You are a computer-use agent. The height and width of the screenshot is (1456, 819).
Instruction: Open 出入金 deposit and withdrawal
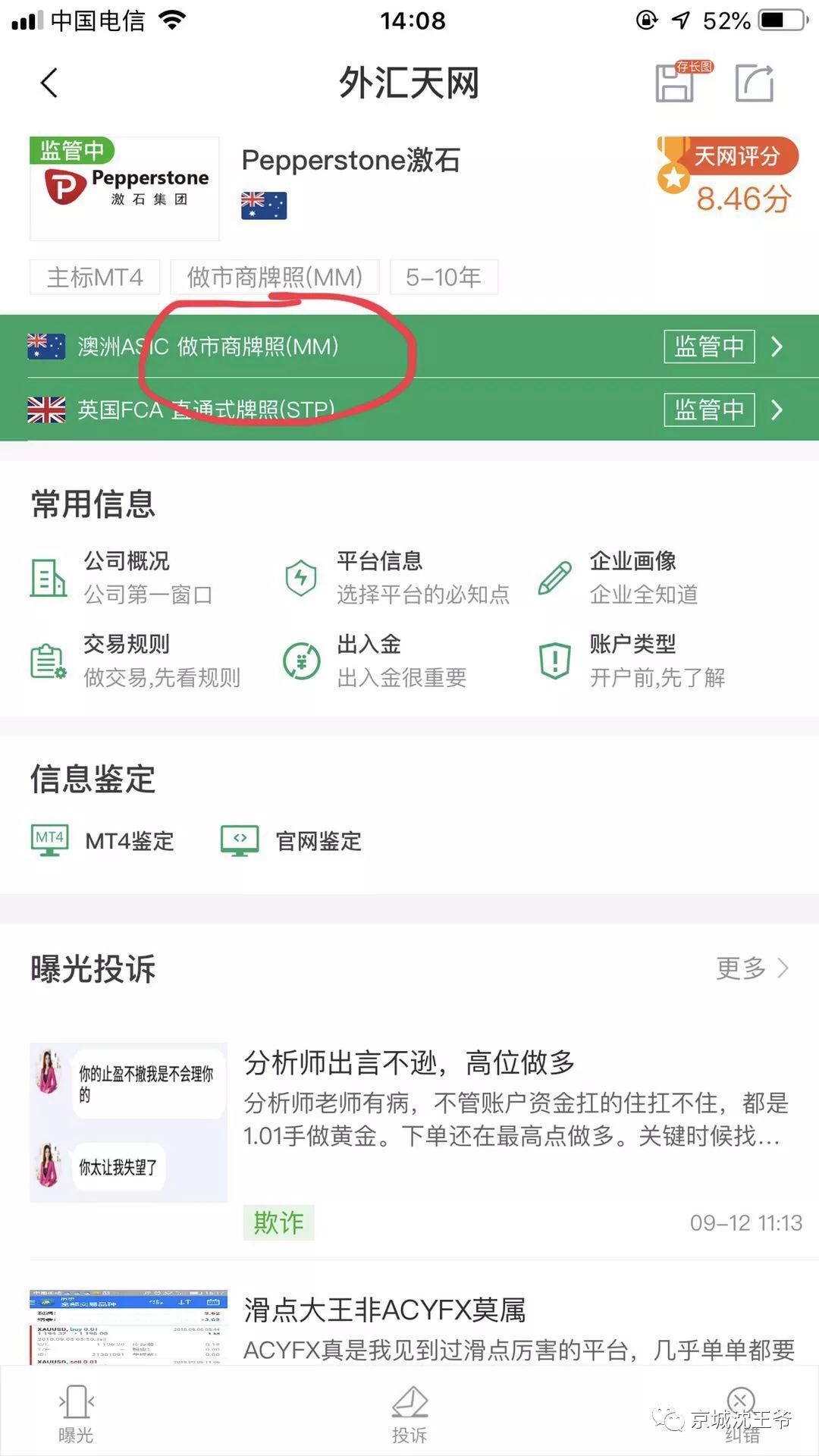click(375, 661)
